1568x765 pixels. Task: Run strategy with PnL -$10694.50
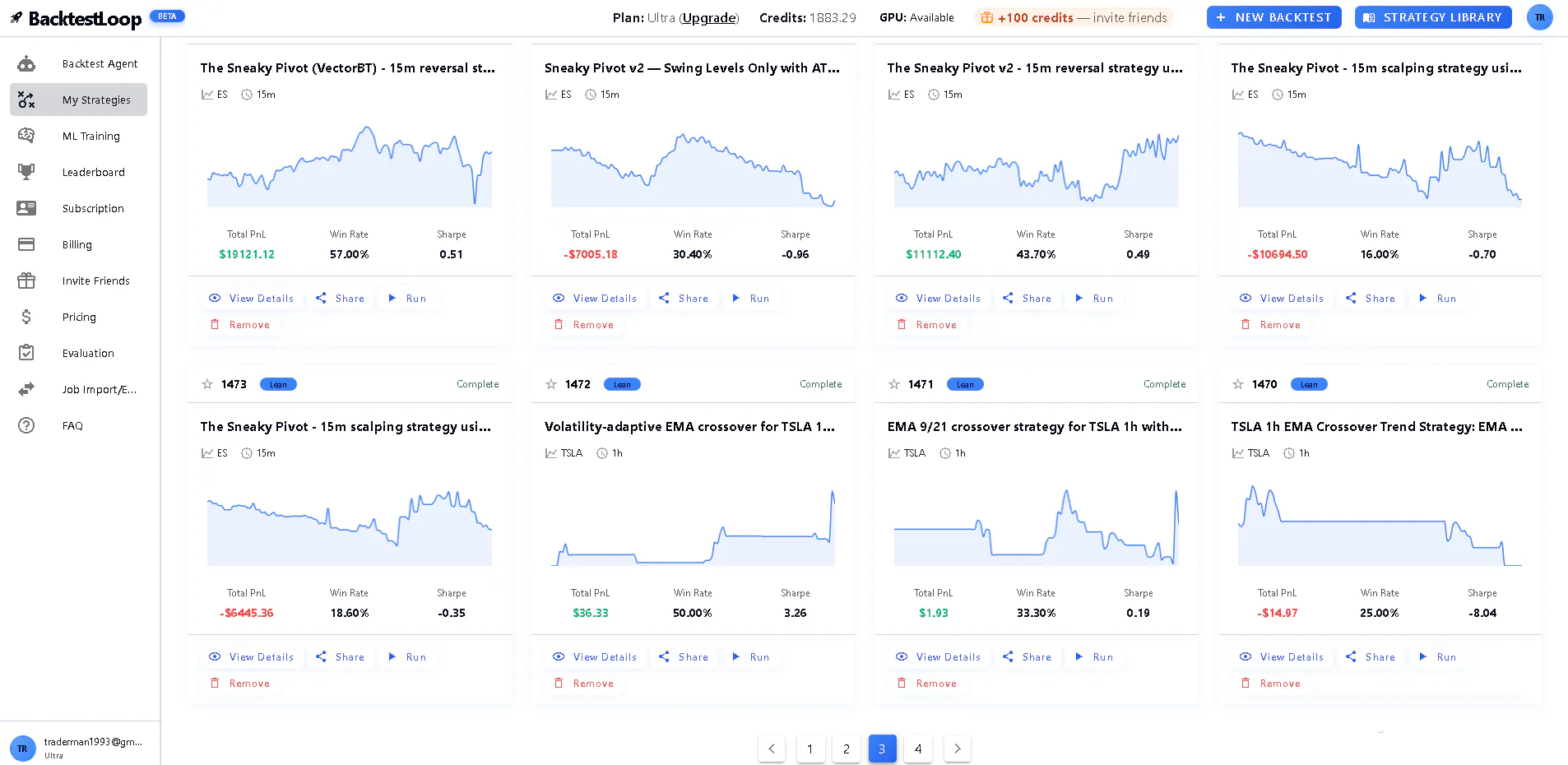pos(1438,299)
